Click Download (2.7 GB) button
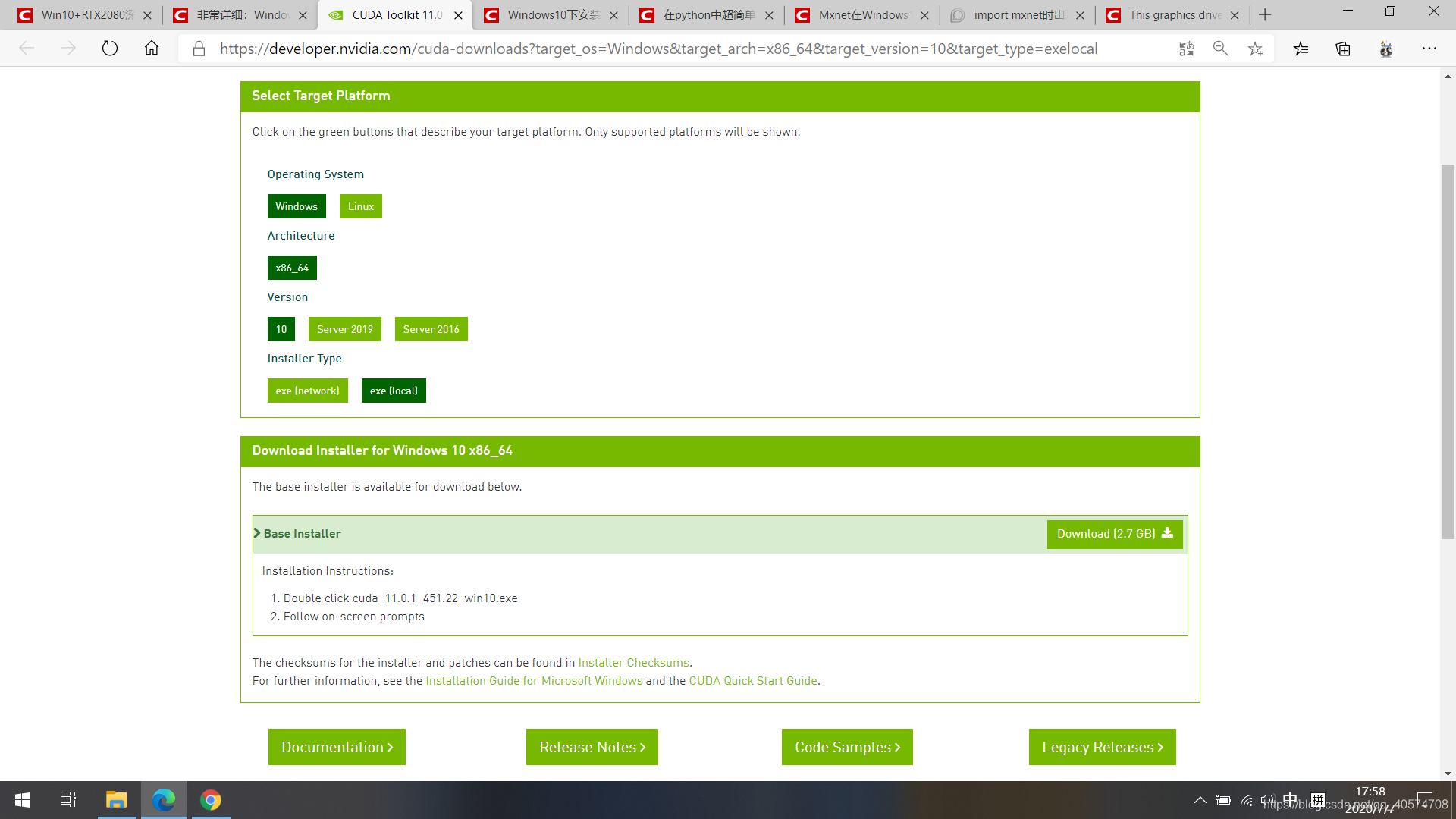The width and height of the screenshot is (1456, 819). 1114,534
